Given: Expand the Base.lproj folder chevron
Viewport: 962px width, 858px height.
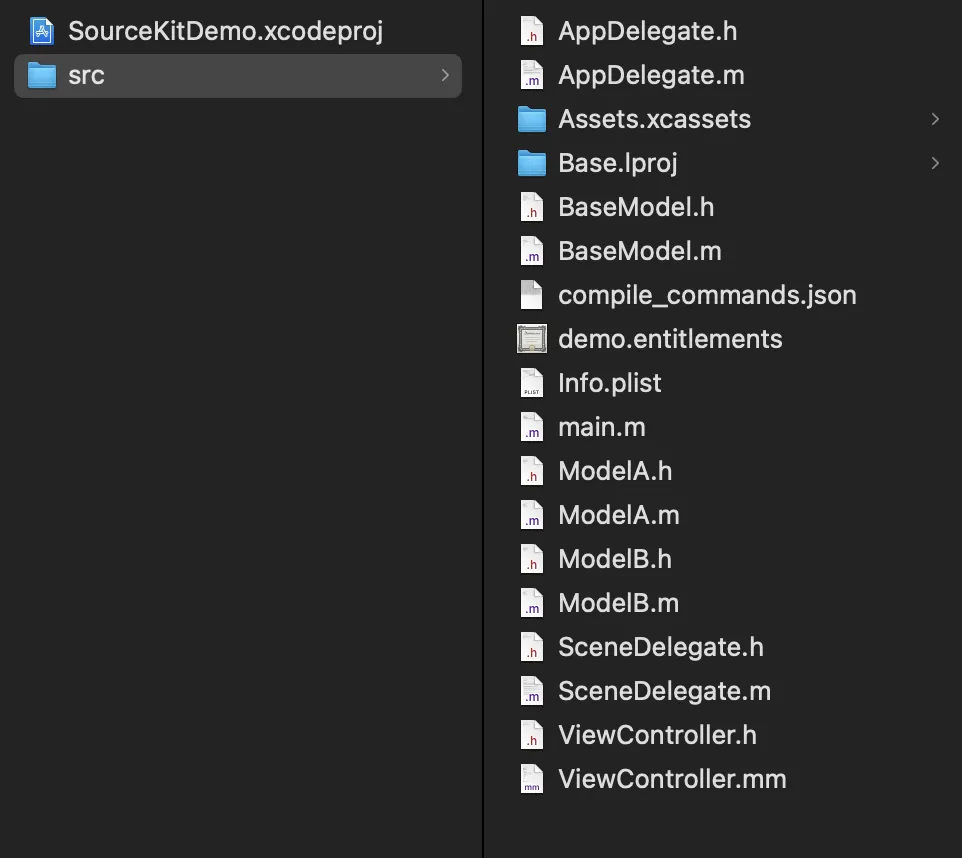Looking at the screenshot, I should click(935, 163).
